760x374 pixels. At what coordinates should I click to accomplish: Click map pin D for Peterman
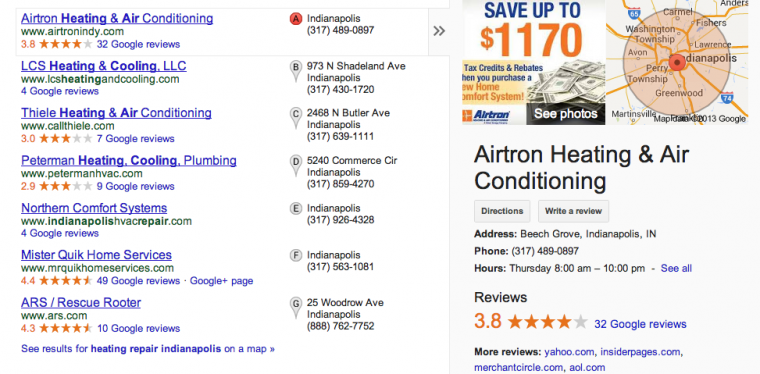[x=296, y=166]
